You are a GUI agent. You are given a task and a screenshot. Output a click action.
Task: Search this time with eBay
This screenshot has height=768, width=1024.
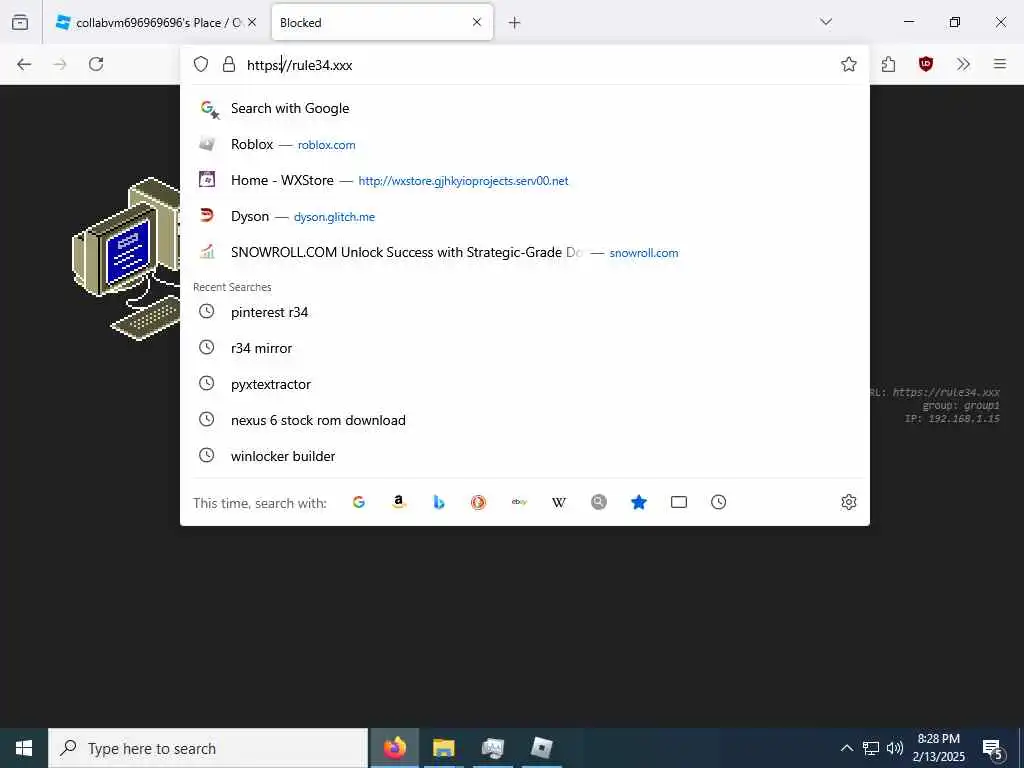[519, 502]
